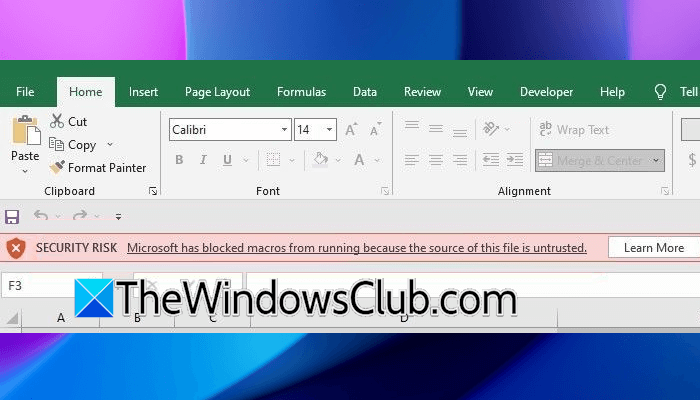
Task: Click the Select All corner triangle
Action: (12, 318)
